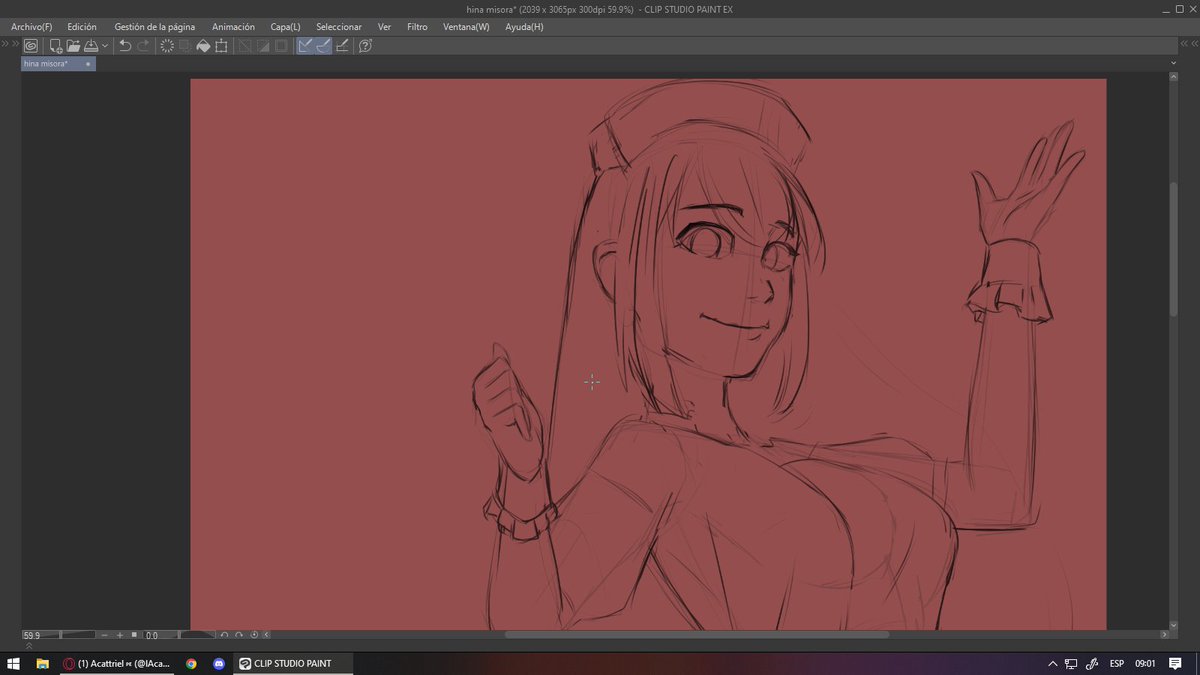Close the hina misora tab
This screenshot has width=1200, height=675.
(88, 64)
